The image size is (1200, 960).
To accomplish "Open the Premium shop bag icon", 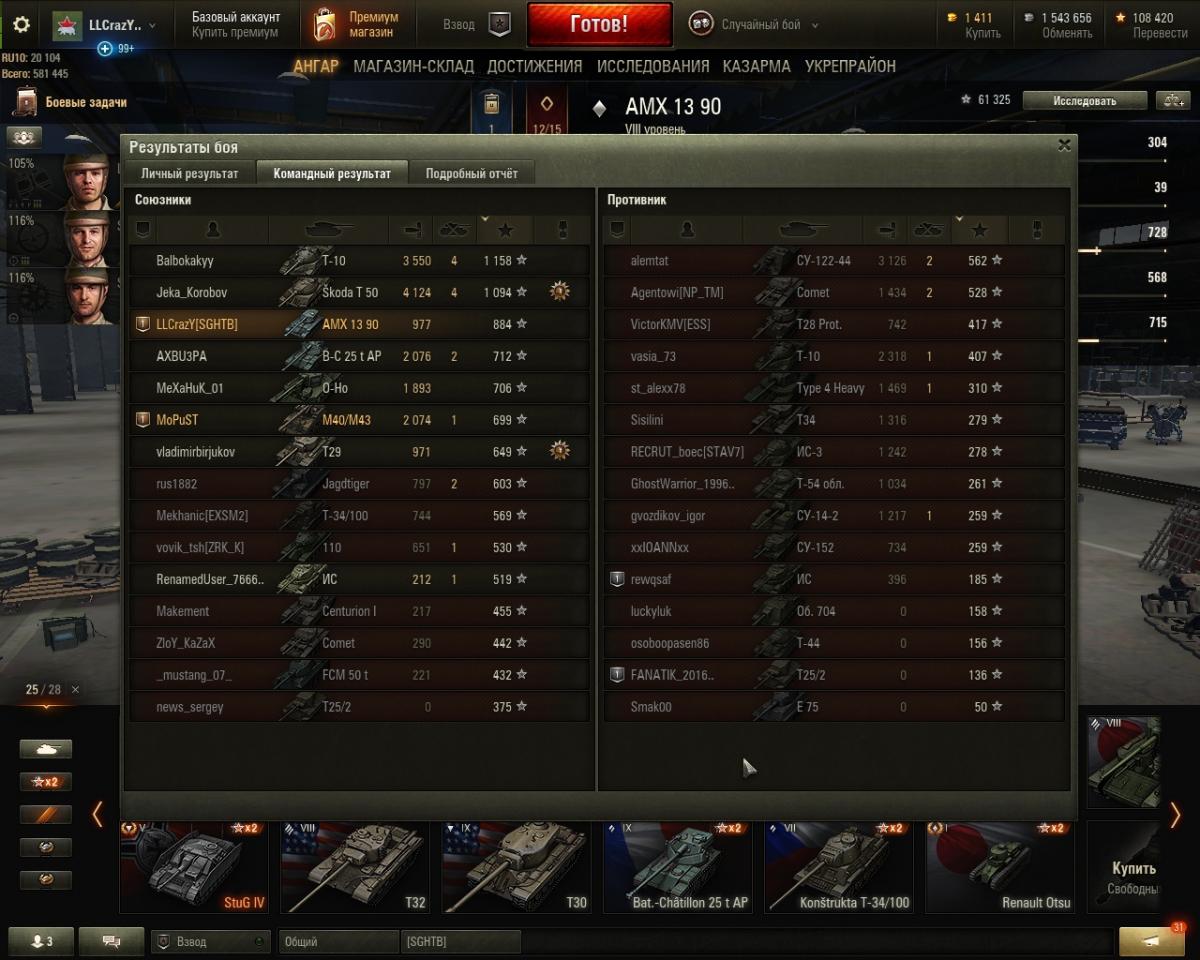I will (325, 25).
